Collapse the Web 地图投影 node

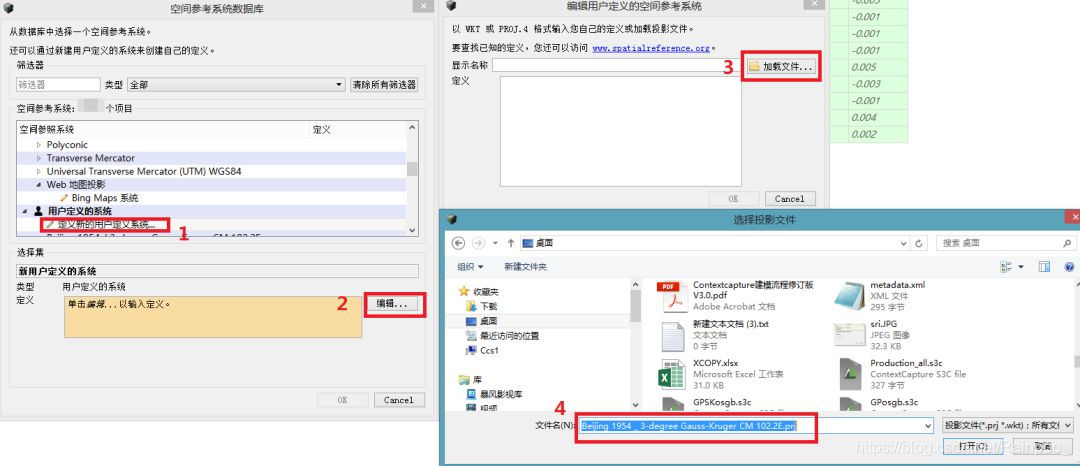click(39, 184)
